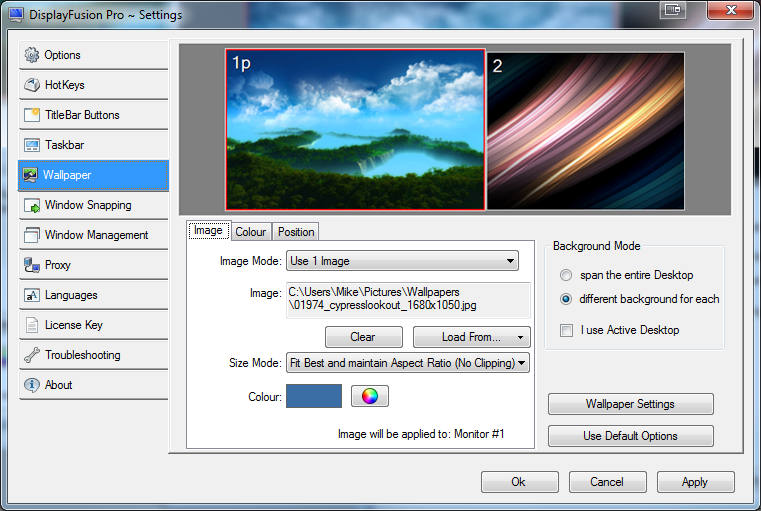Click the Clear button
Image resolution: width=761 pixels, height=511 pixels.
(364, 337)
